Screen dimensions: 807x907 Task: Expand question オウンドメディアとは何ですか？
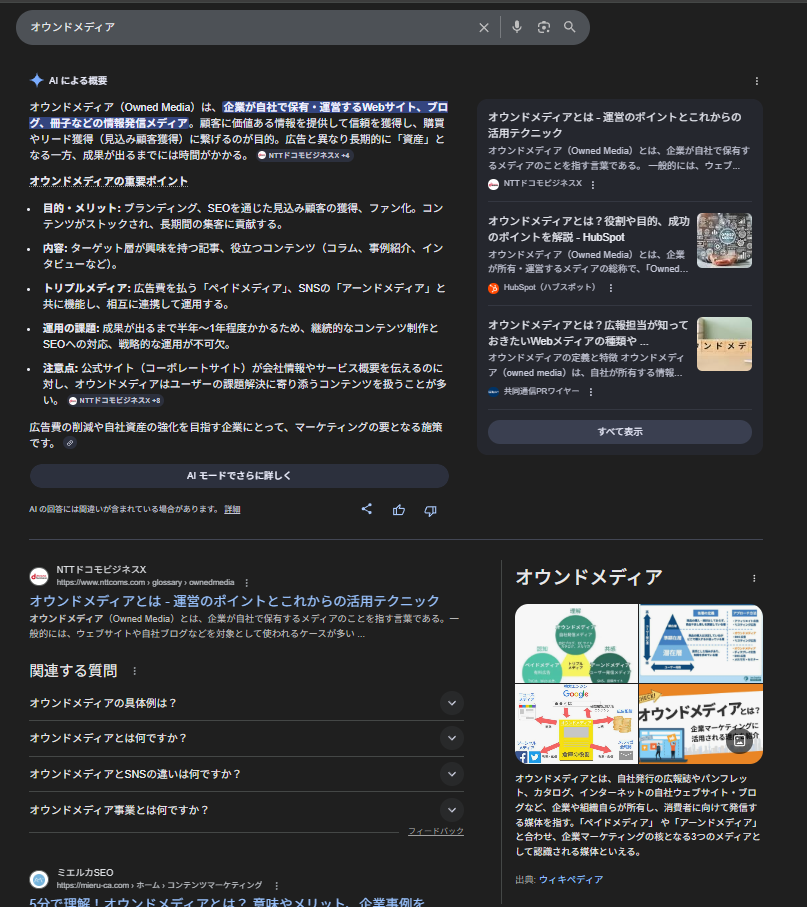(452, 738)
